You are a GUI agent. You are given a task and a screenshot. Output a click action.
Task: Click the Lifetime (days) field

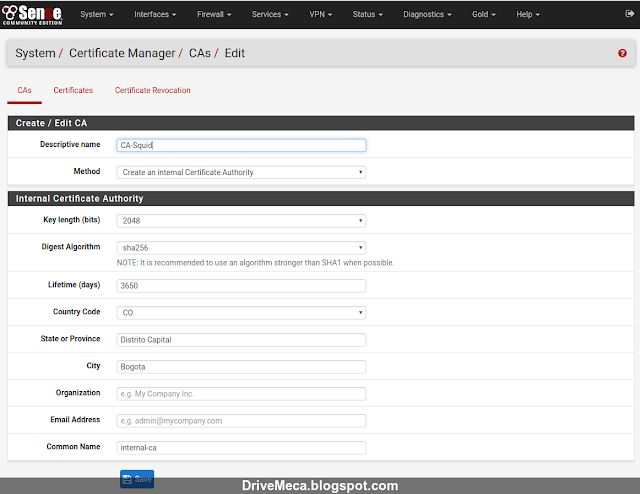click(241, 286)
